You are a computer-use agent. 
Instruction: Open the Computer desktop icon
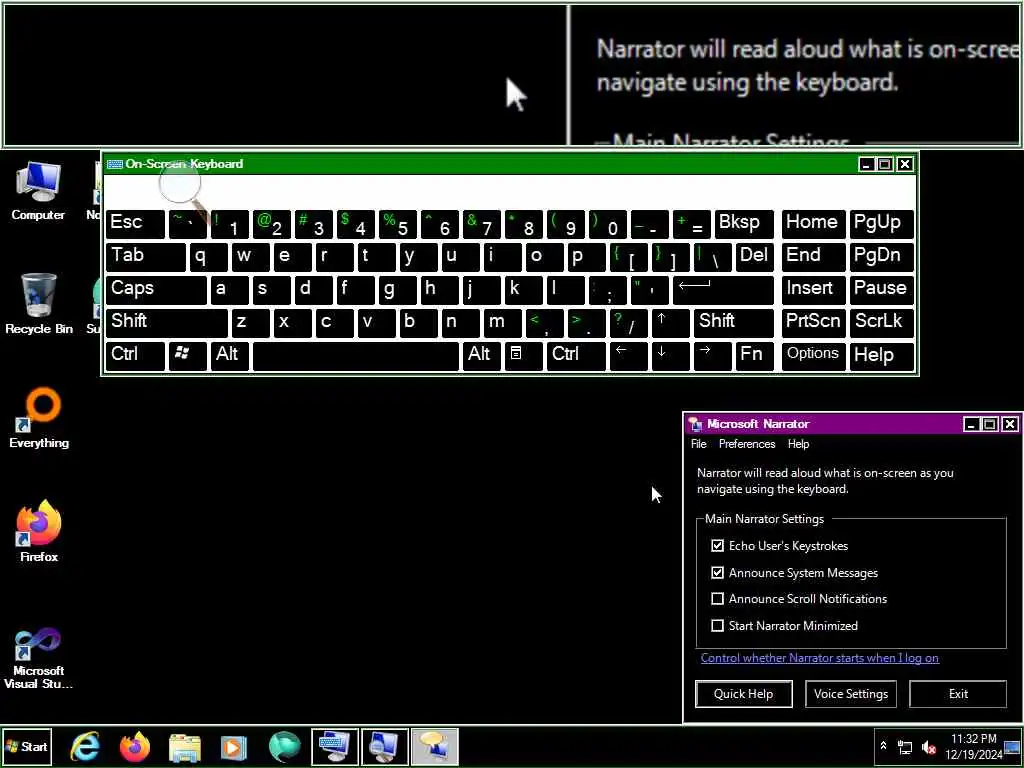(38, 191)
